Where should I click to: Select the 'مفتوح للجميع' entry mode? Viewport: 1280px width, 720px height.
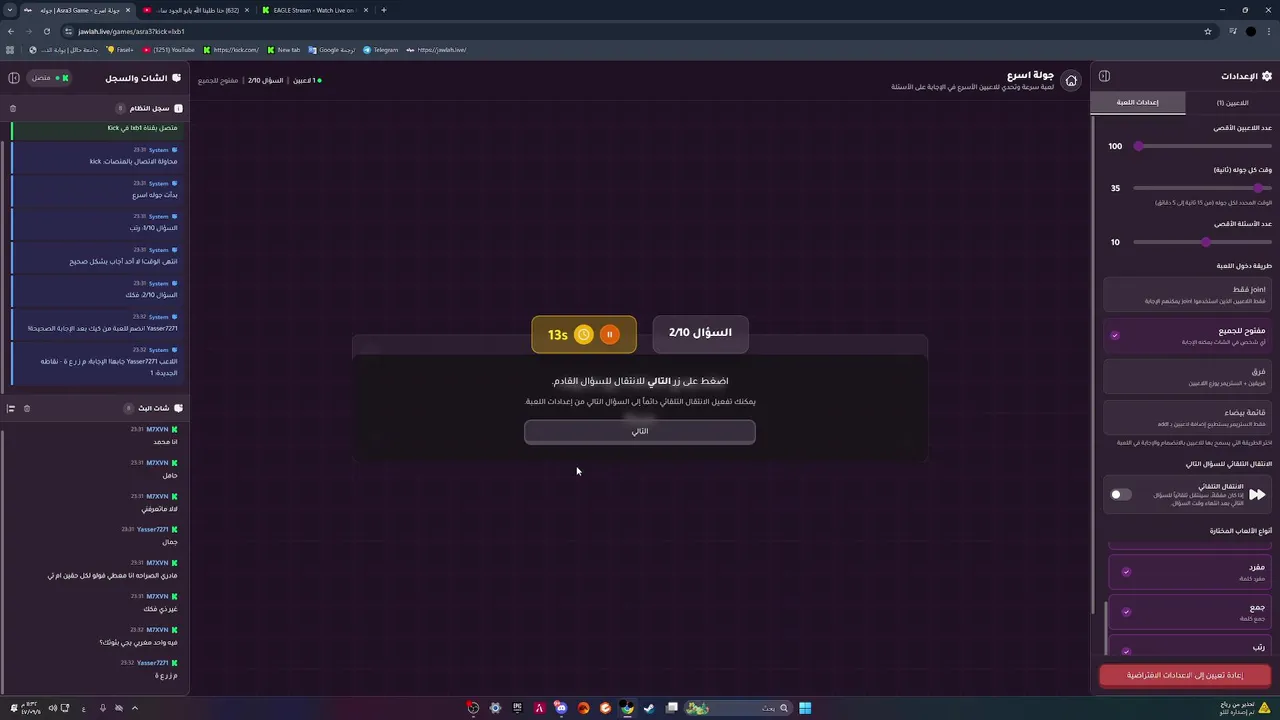pyautogui.click(x=1188, y=335)
